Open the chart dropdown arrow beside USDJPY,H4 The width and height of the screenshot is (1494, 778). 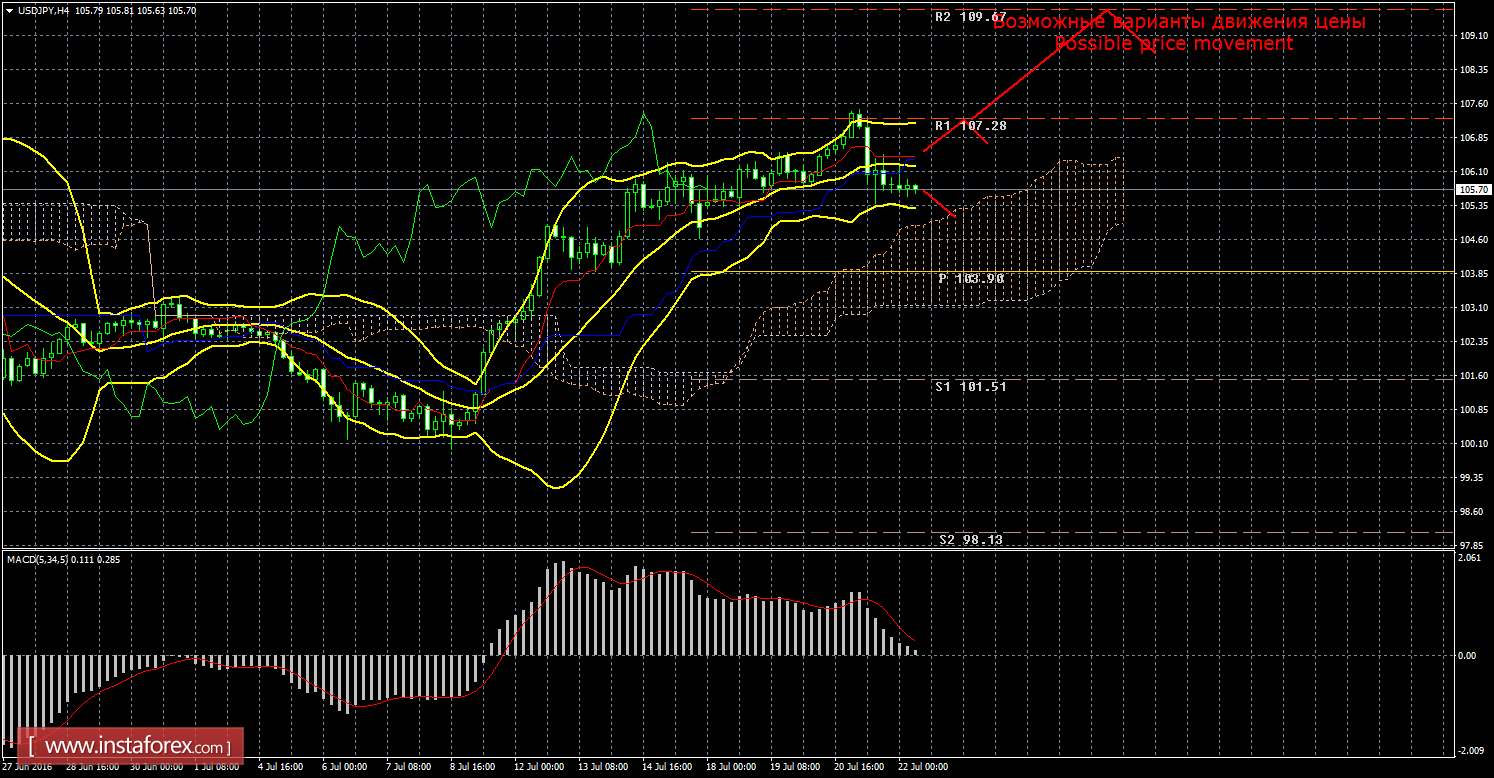coord(9,9)
